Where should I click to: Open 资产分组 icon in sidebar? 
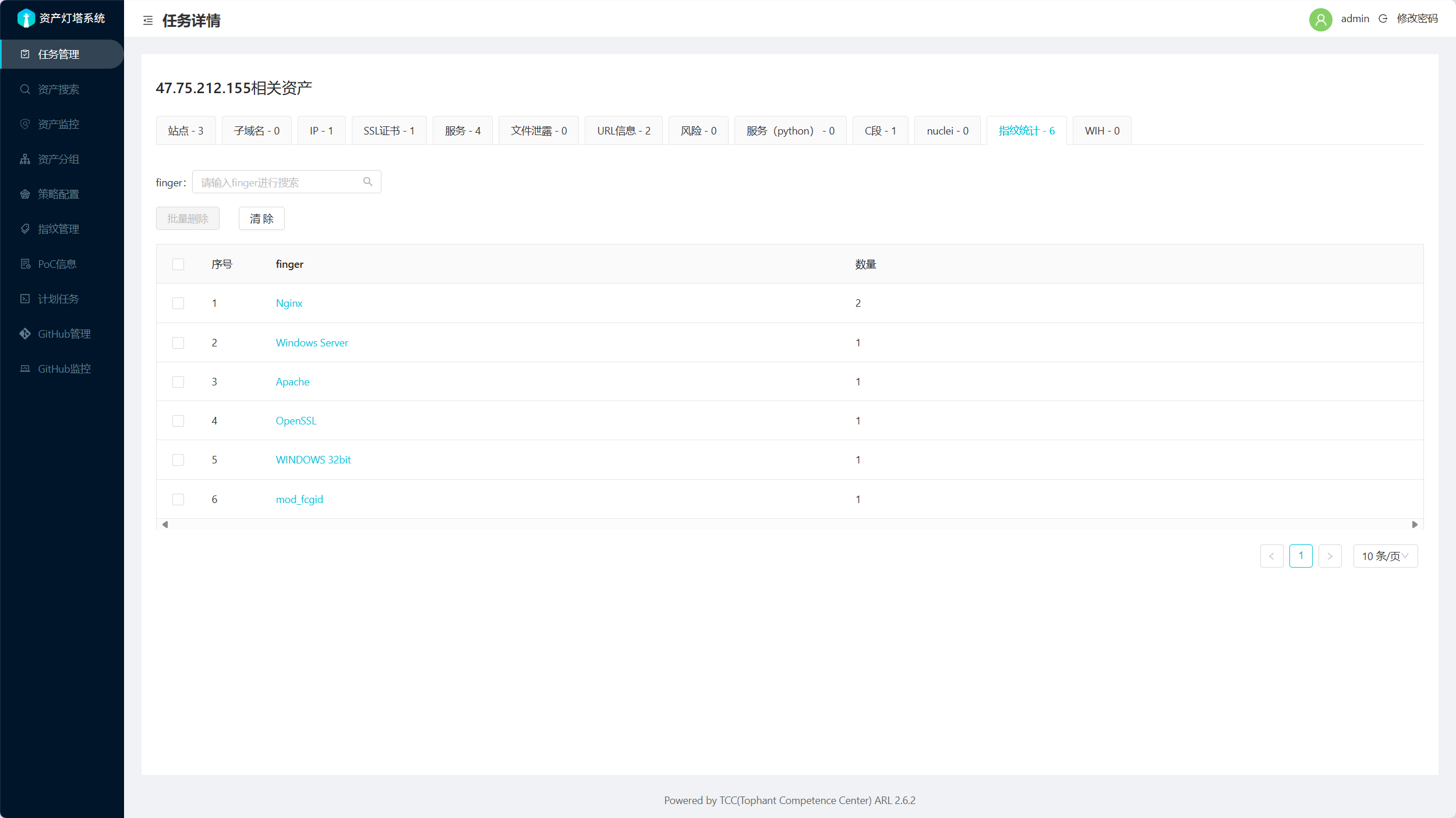click(25, 159)
